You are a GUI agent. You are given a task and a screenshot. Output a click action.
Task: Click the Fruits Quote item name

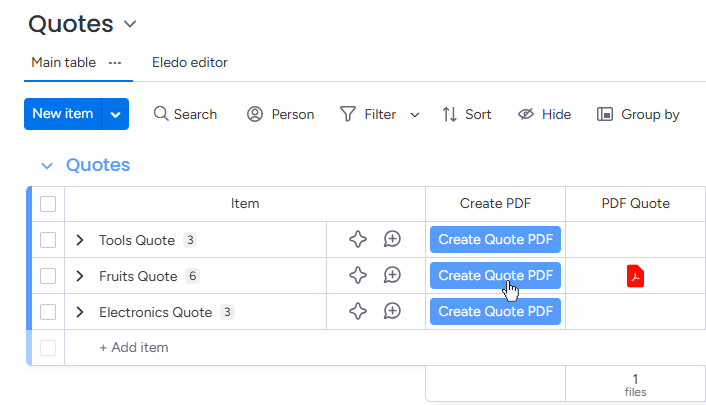[138, 276]
